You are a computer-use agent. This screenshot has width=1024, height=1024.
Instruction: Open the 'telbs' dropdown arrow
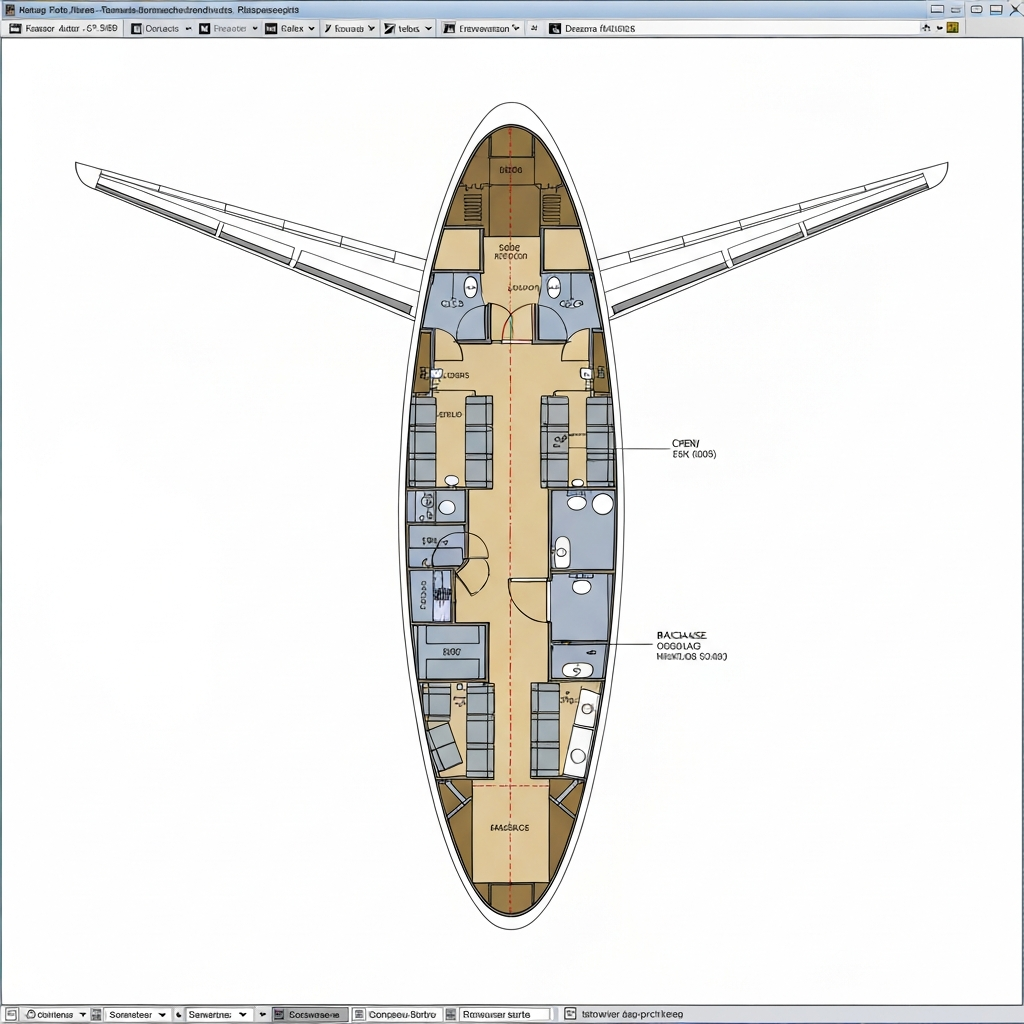click(x=428, y=29)
